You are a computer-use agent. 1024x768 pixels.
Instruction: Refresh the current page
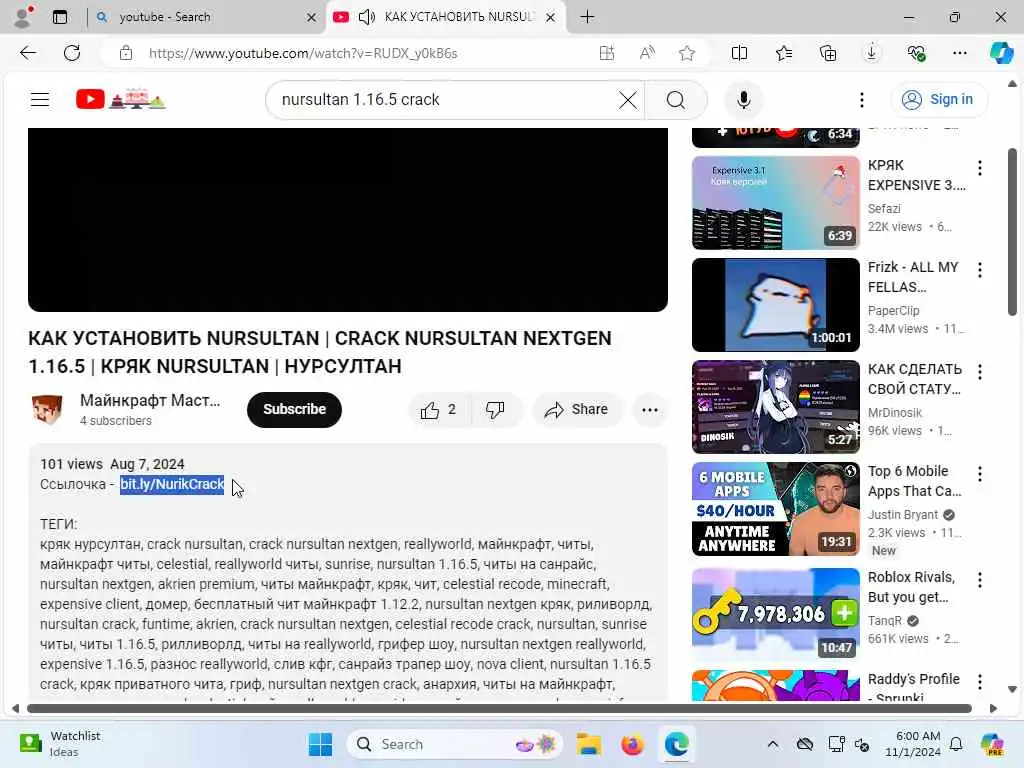click(72, 53)
